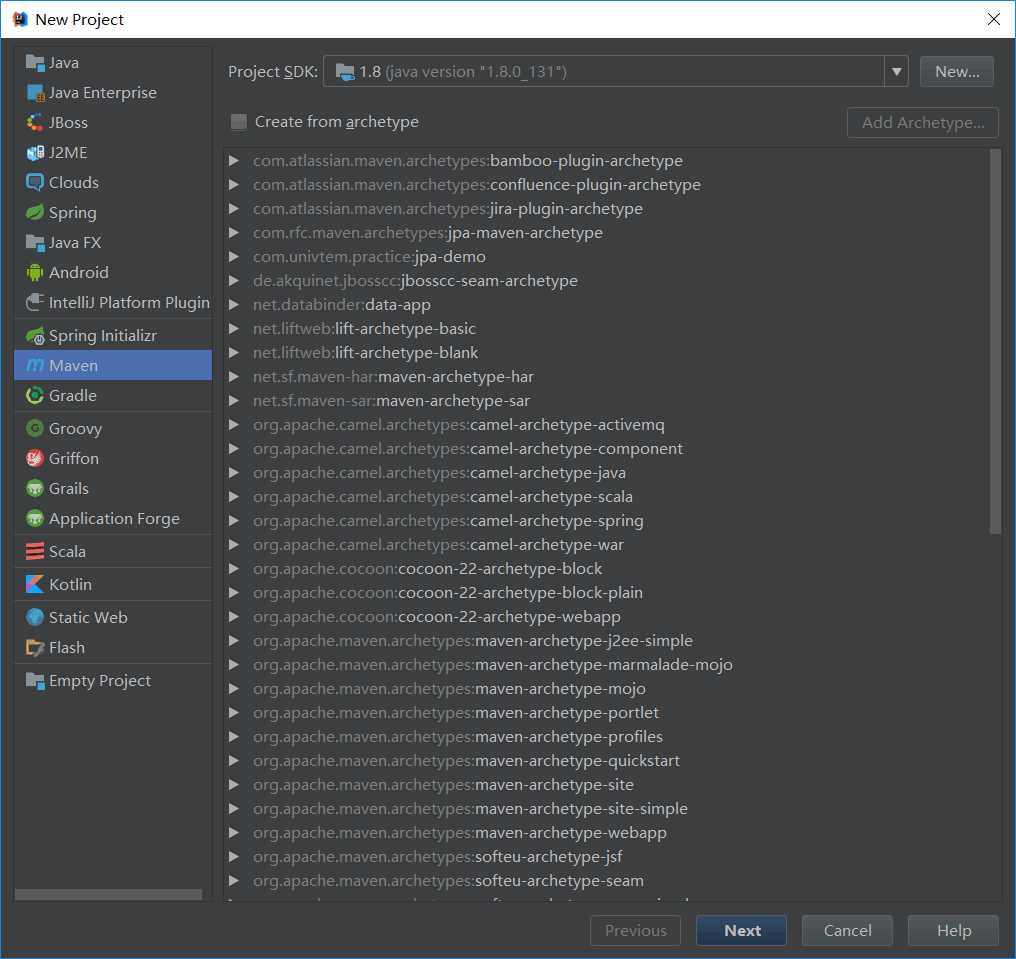The image size is (1016, 959).
Task: Select softeu-archetype-jsf row
Action: (606, 857)
